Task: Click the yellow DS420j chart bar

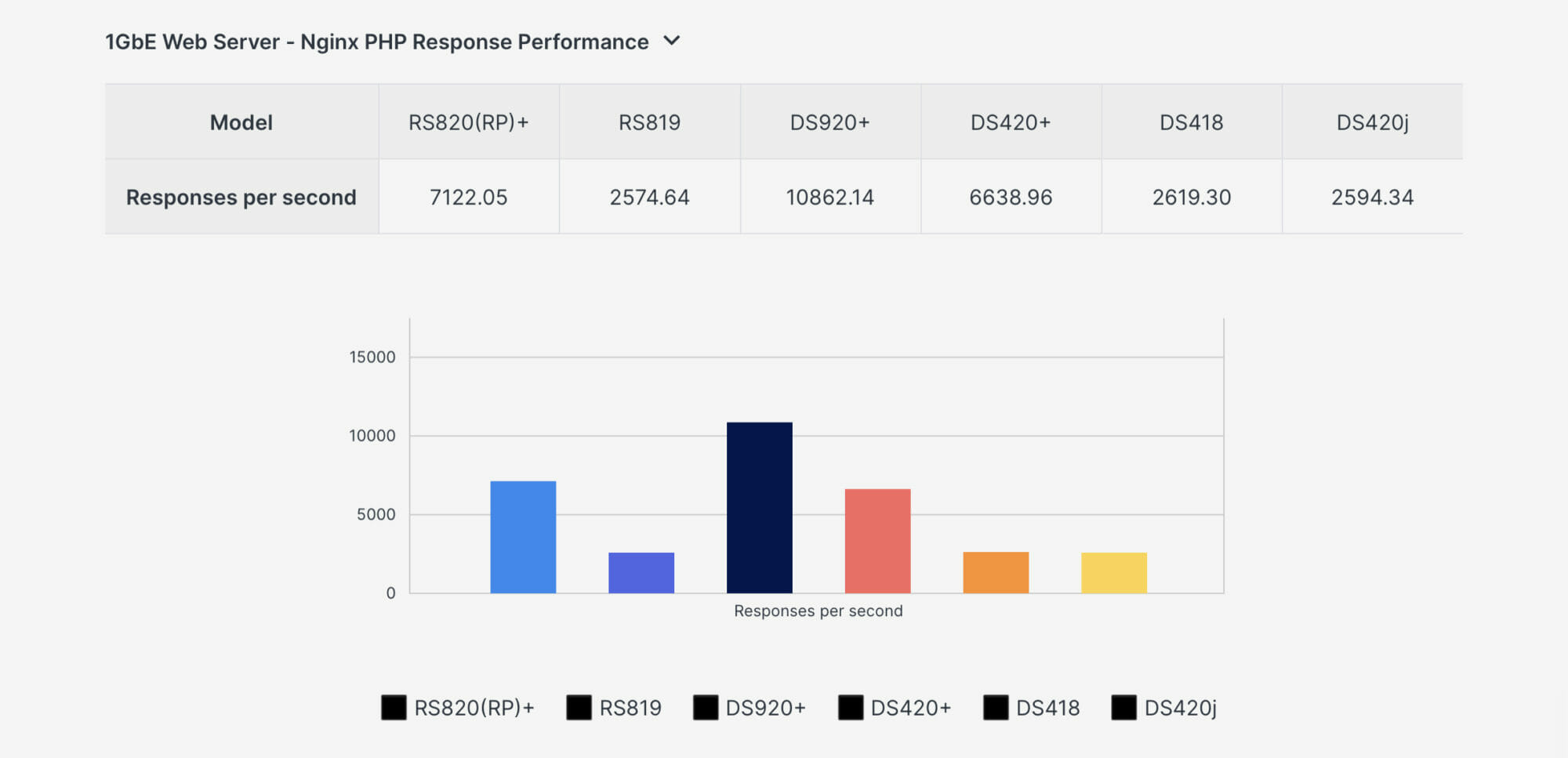Action: [x=1114, y=573]
